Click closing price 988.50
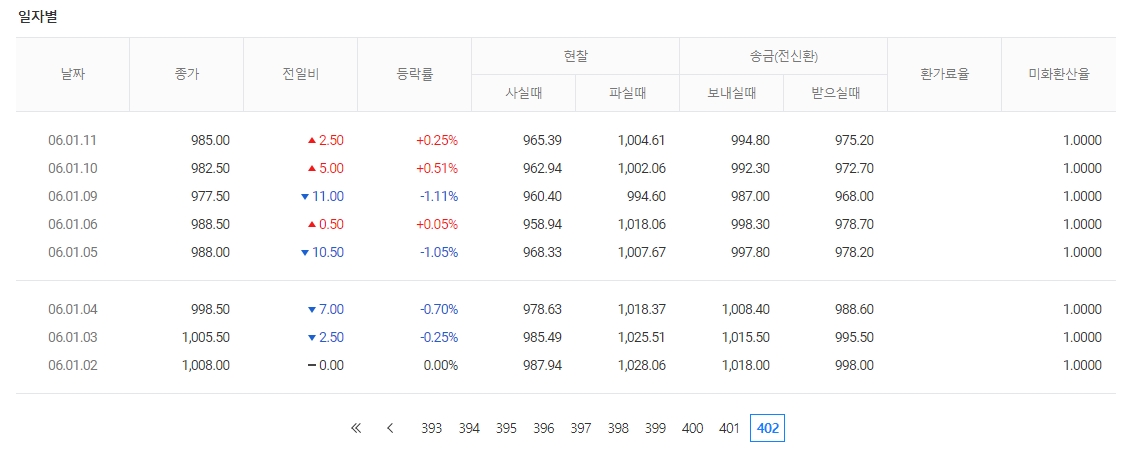1140x456 pixels. point(211,225)
